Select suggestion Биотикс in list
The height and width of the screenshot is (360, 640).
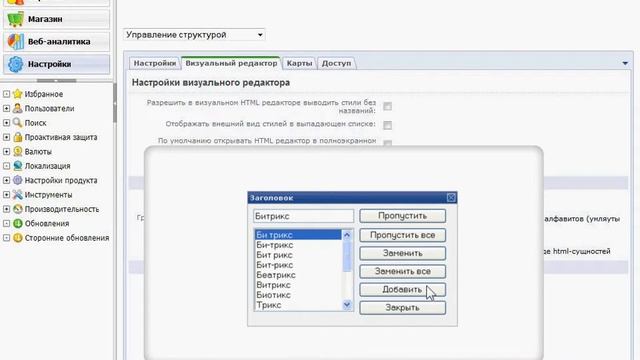tap(298, 295)
